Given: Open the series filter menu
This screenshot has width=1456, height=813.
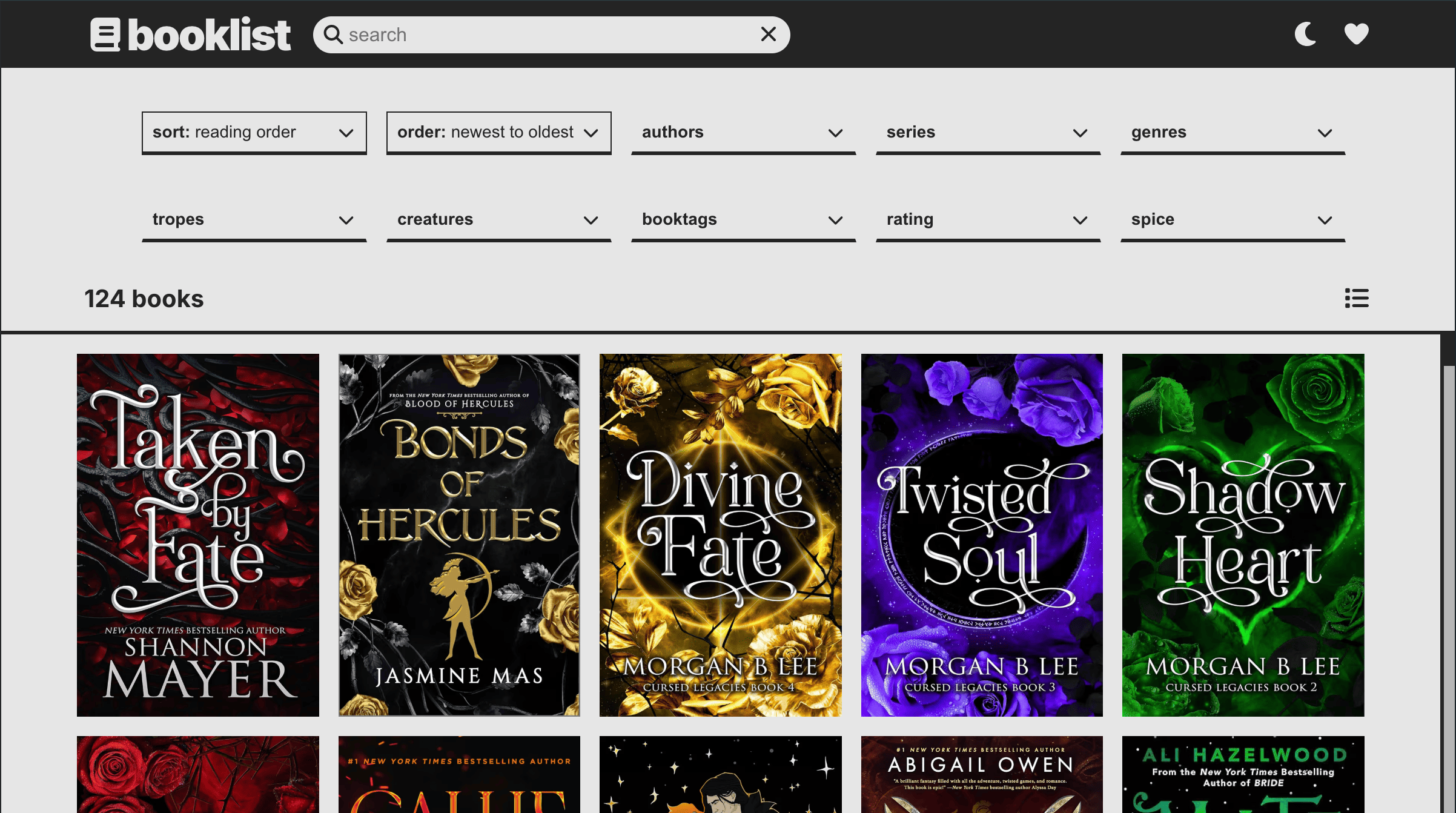Looking at the screenshot, I should tap(988, 133).
